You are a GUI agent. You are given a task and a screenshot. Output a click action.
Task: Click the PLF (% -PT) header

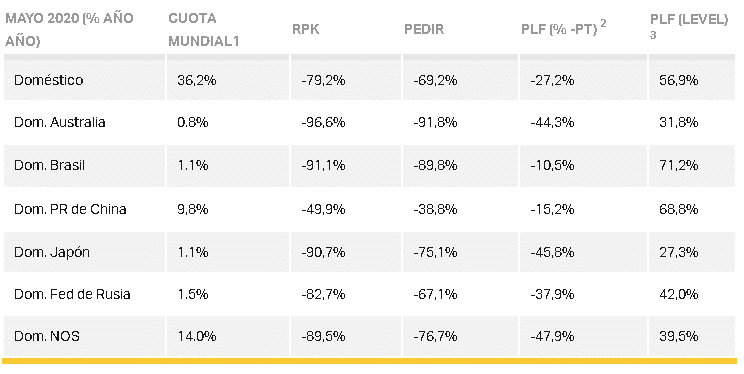click(x=563, y=28)
